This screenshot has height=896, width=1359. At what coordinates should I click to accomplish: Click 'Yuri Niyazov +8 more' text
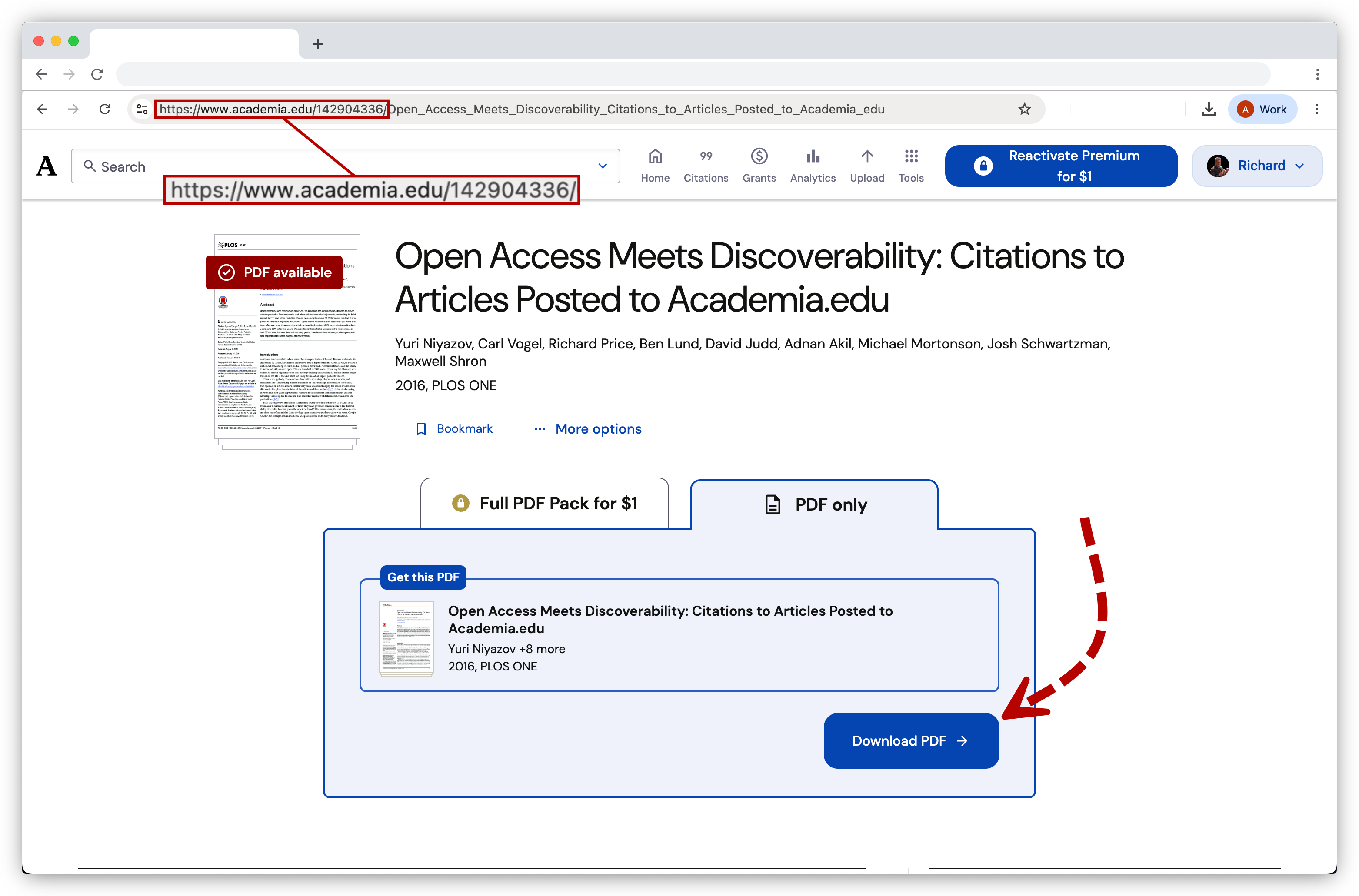click(x=506, y=649)
